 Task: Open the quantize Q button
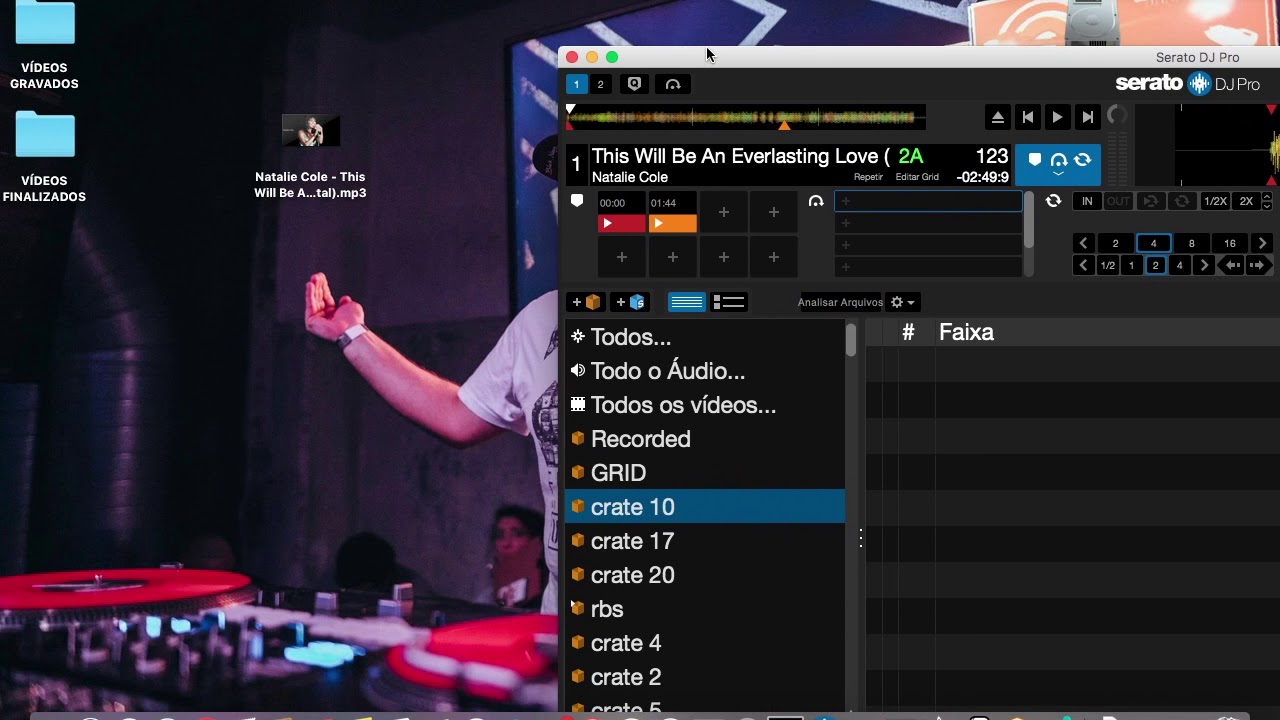634,84
